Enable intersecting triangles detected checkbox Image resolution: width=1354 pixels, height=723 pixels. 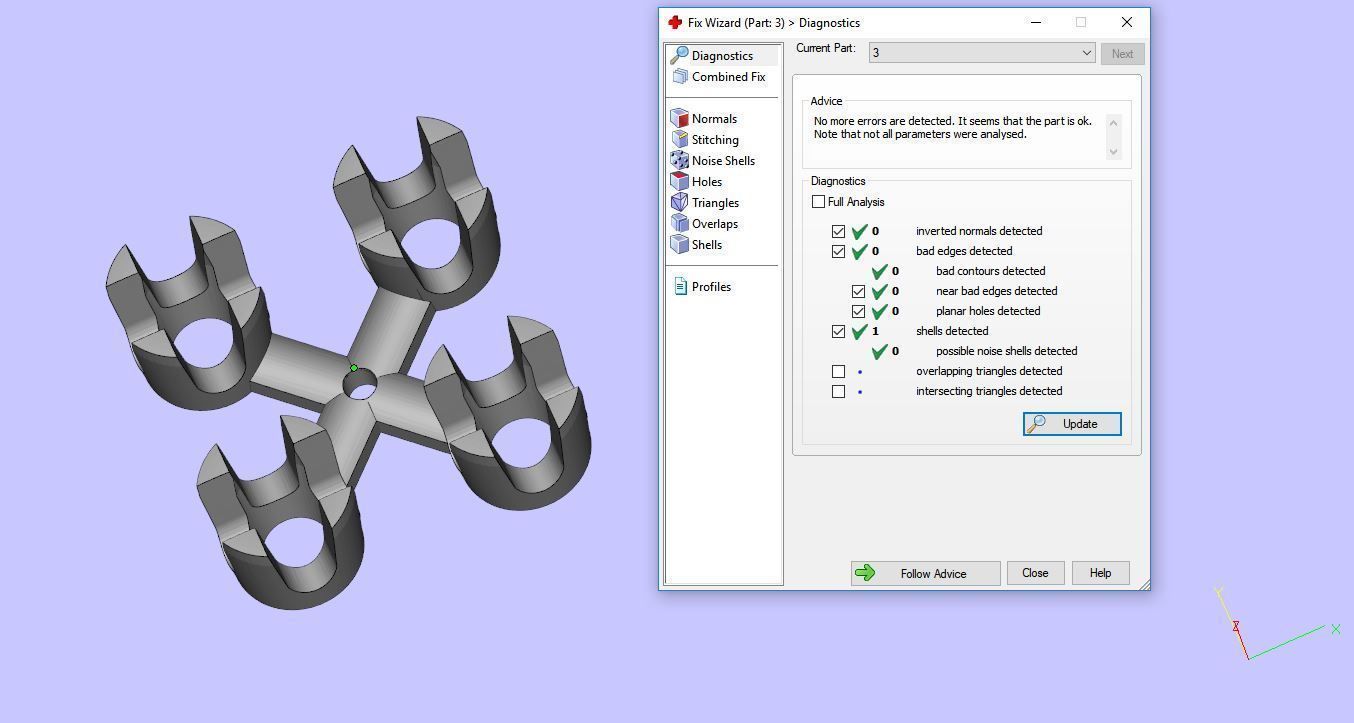(838, 391)
